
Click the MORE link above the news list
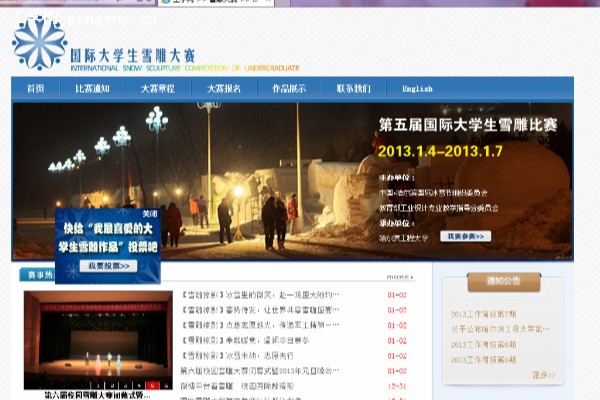point(399,276)
